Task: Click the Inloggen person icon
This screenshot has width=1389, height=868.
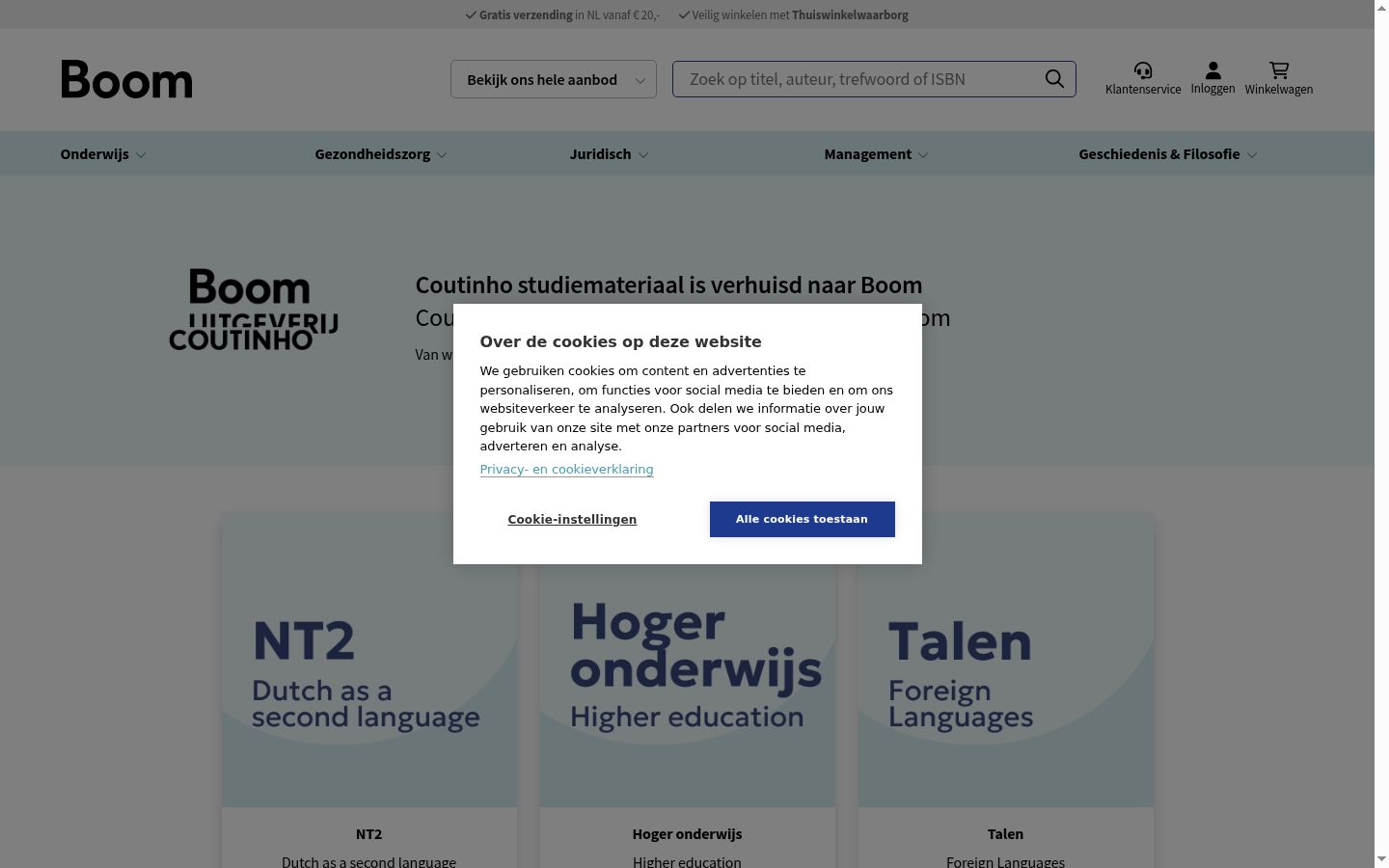Action: pos(1212,70)
